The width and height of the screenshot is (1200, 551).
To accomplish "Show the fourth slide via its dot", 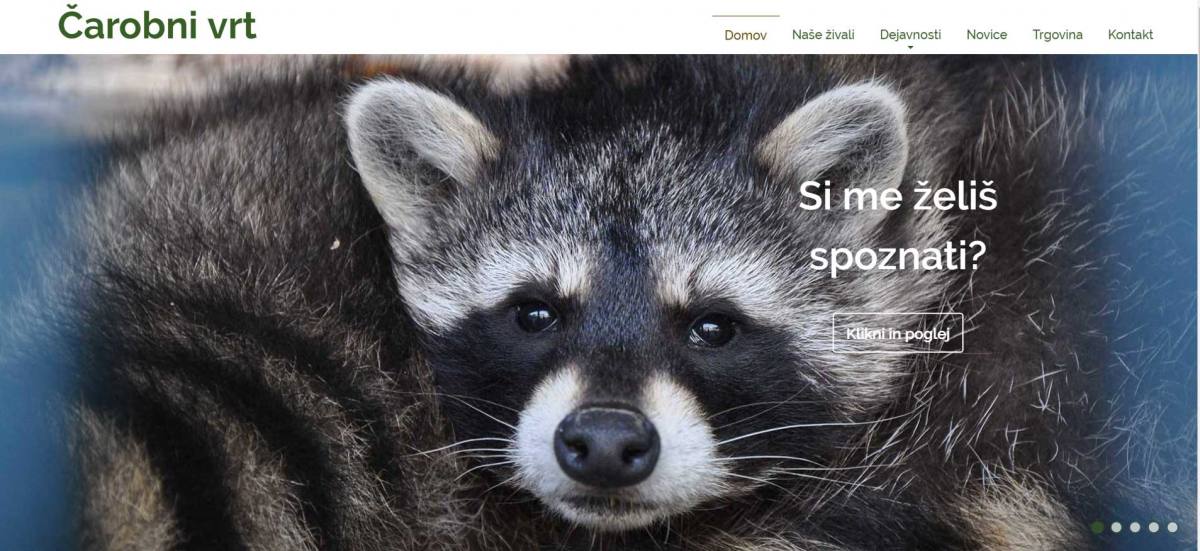I will tap(1153, 527).
